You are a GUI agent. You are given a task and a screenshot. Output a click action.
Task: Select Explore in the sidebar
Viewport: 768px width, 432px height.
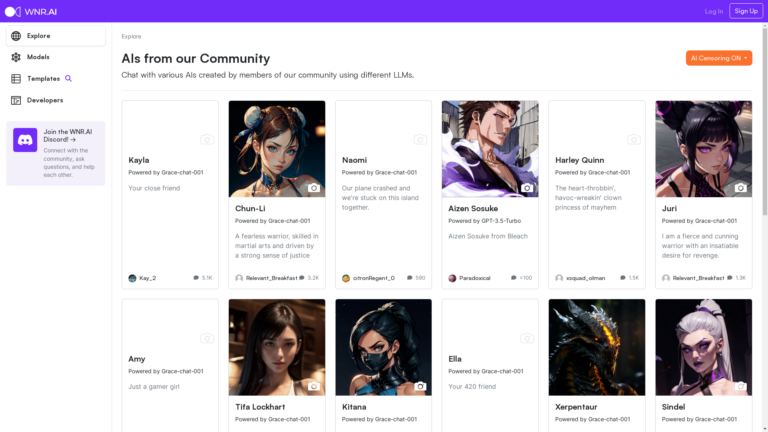point(56,36)
